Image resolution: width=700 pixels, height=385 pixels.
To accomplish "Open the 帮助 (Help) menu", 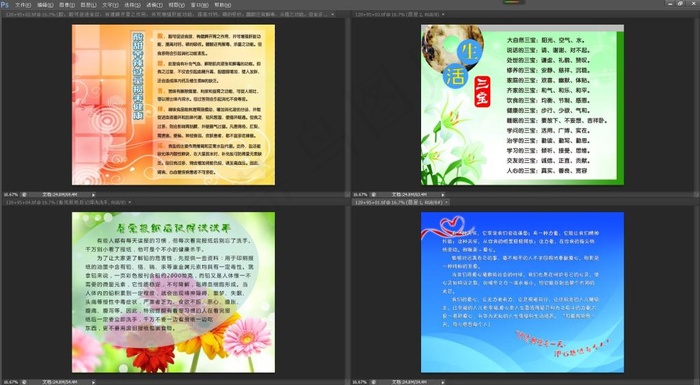I will 222,5.
